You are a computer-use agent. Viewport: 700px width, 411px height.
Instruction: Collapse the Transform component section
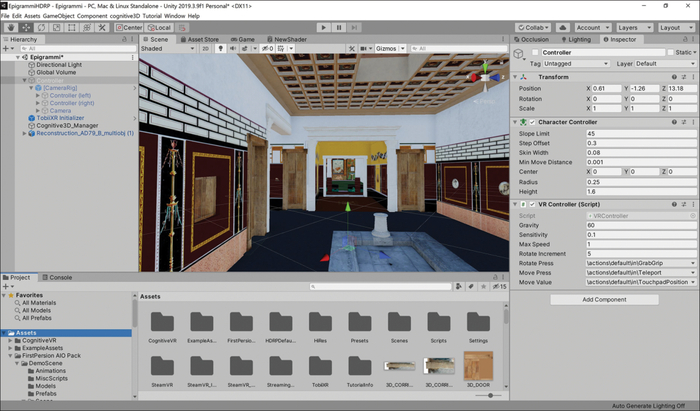516,76
